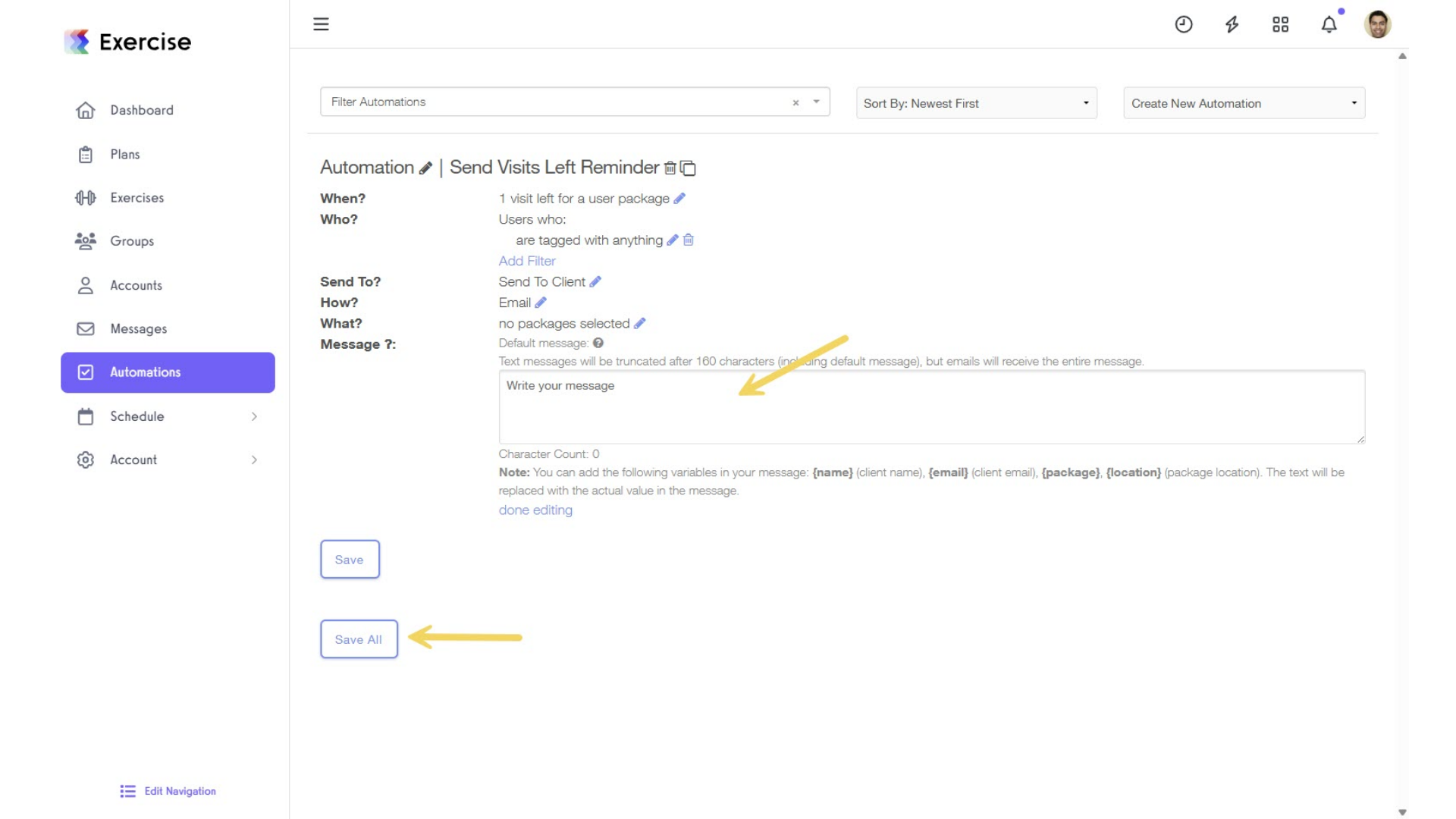Focus the Write your message textarea

(931, 407)
